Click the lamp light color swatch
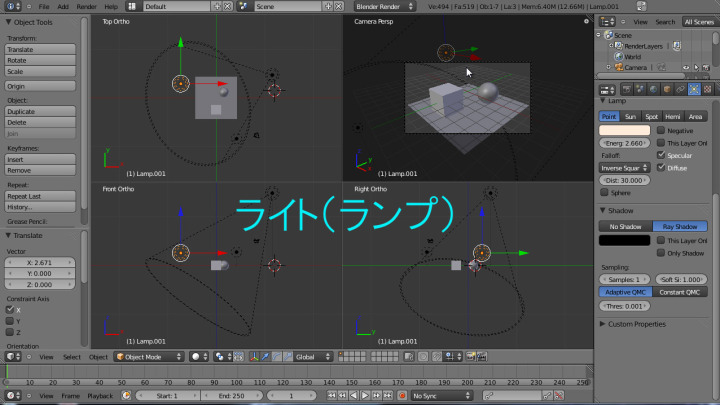Image resolution: width=720 pixels, height=405 pixels. coord(624,130)
